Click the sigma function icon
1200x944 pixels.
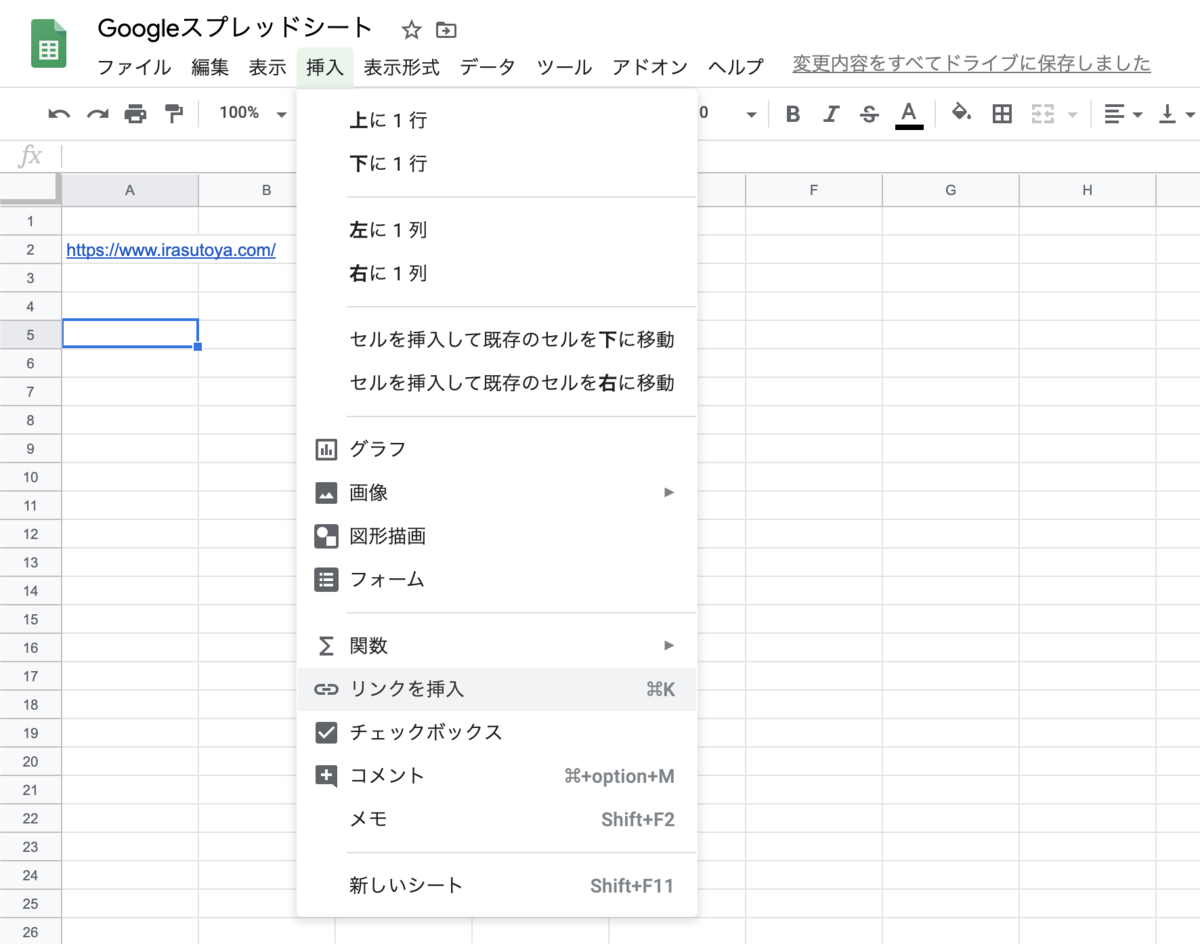[x=326, y=646]
